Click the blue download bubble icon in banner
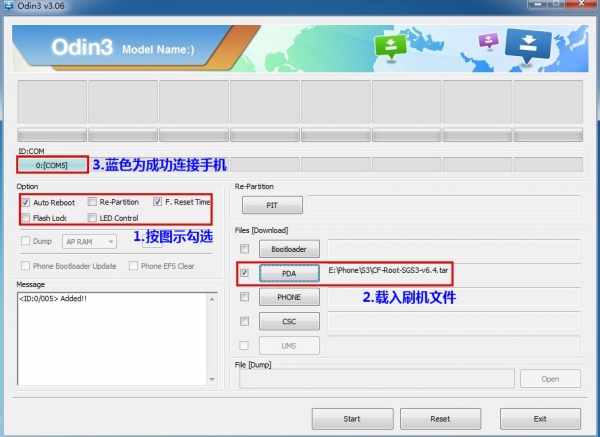The image size is (600, 437). [528, 46]
